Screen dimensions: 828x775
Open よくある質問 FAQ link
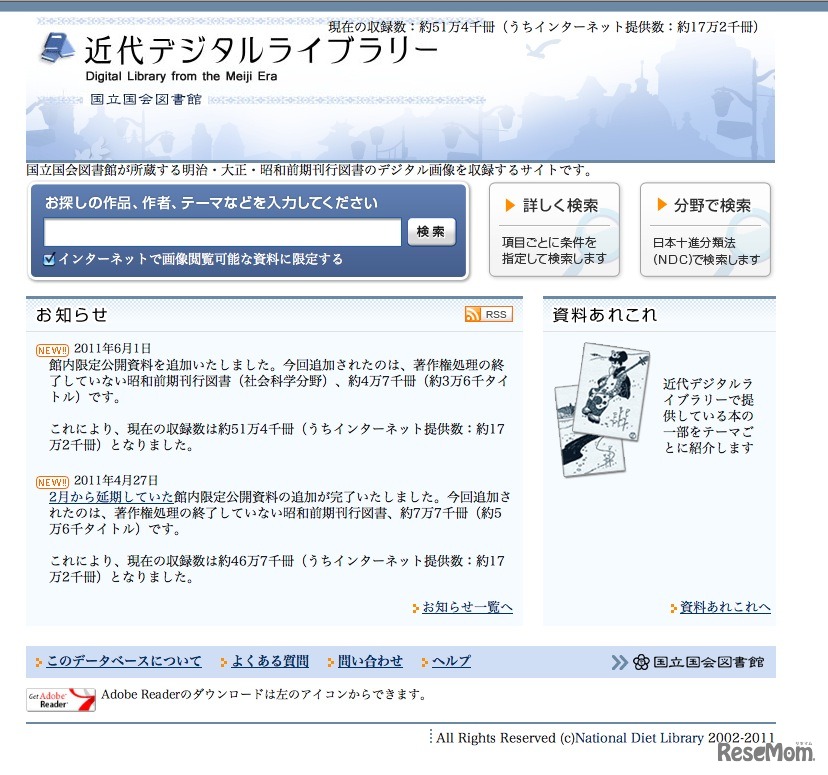(x=270, y=661)
